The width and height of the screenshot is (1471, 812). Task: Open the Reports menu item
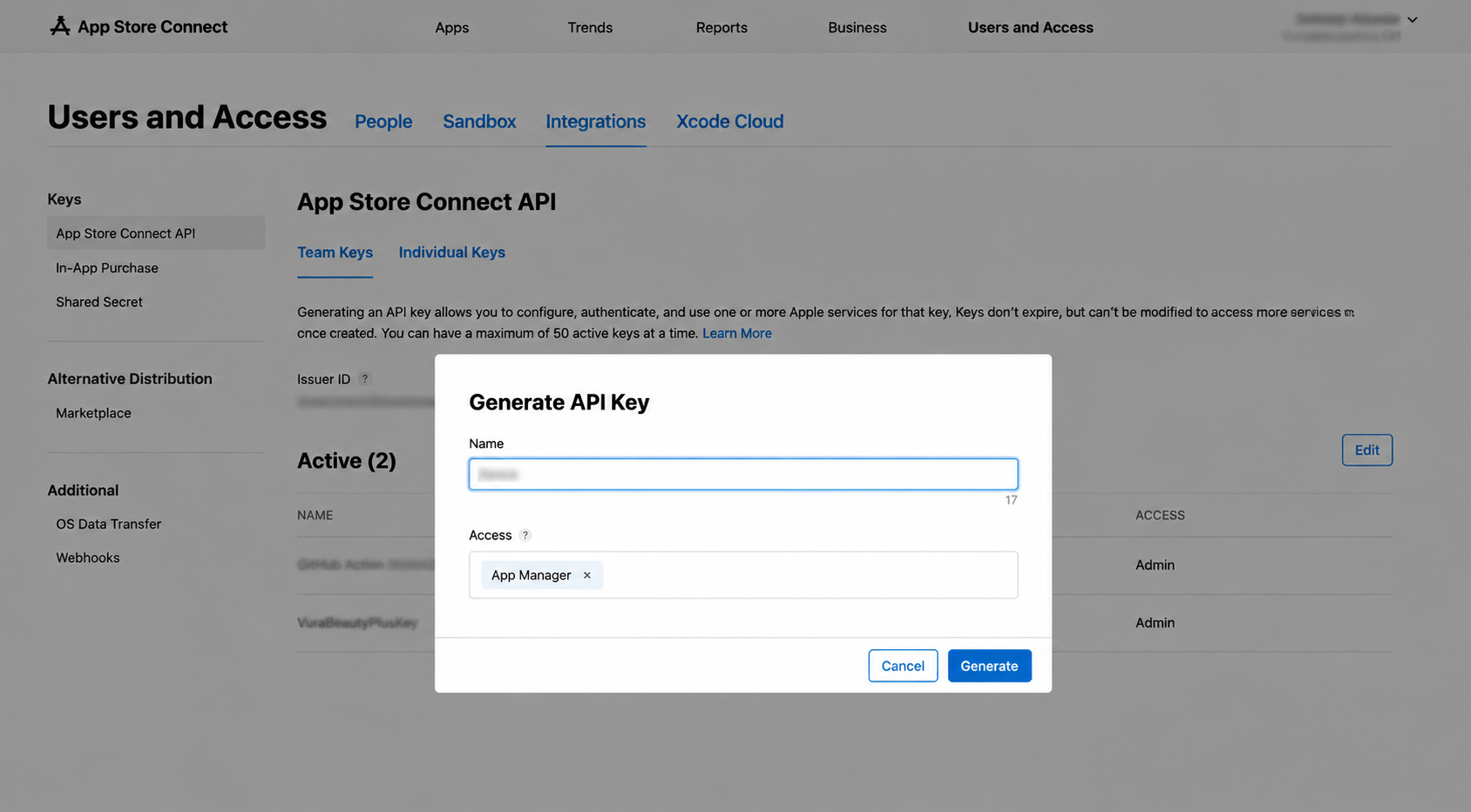(722, 27)
